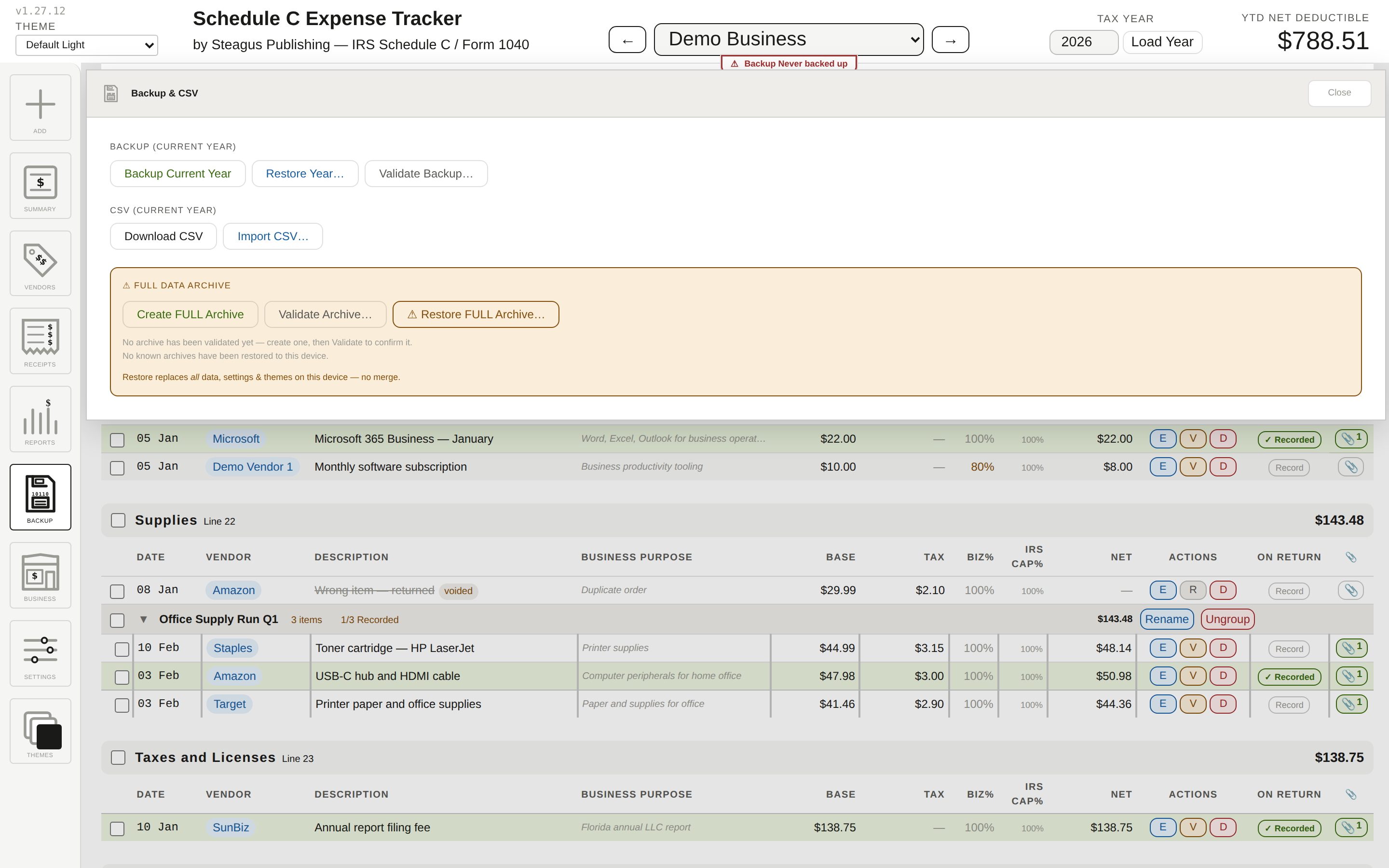
Task: Open the Settings sliders icon
Action: click(x=40, y=653)
